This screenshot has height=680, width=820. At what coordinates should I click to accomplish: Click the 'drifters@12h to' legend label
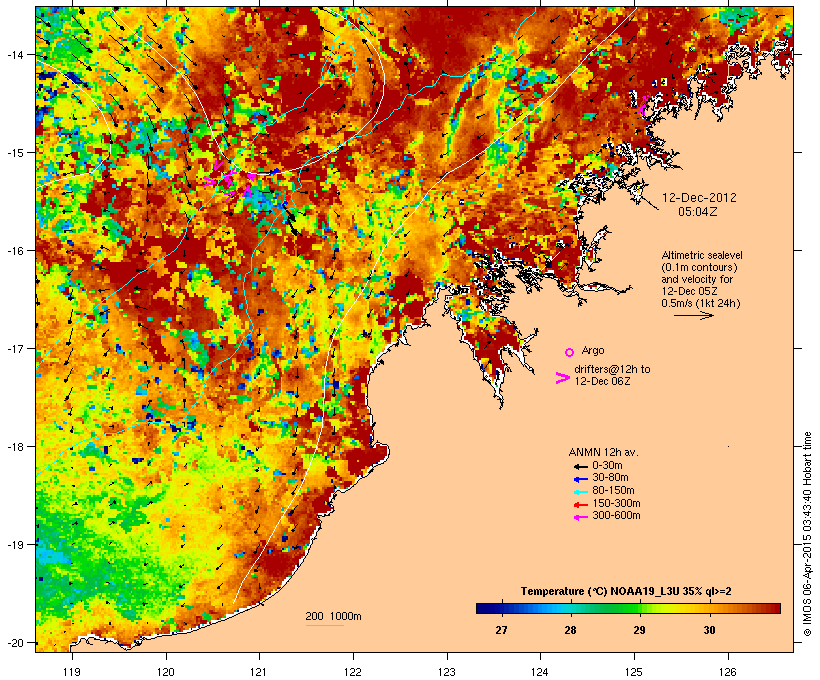pyautogui.click(x=612, y=369)
